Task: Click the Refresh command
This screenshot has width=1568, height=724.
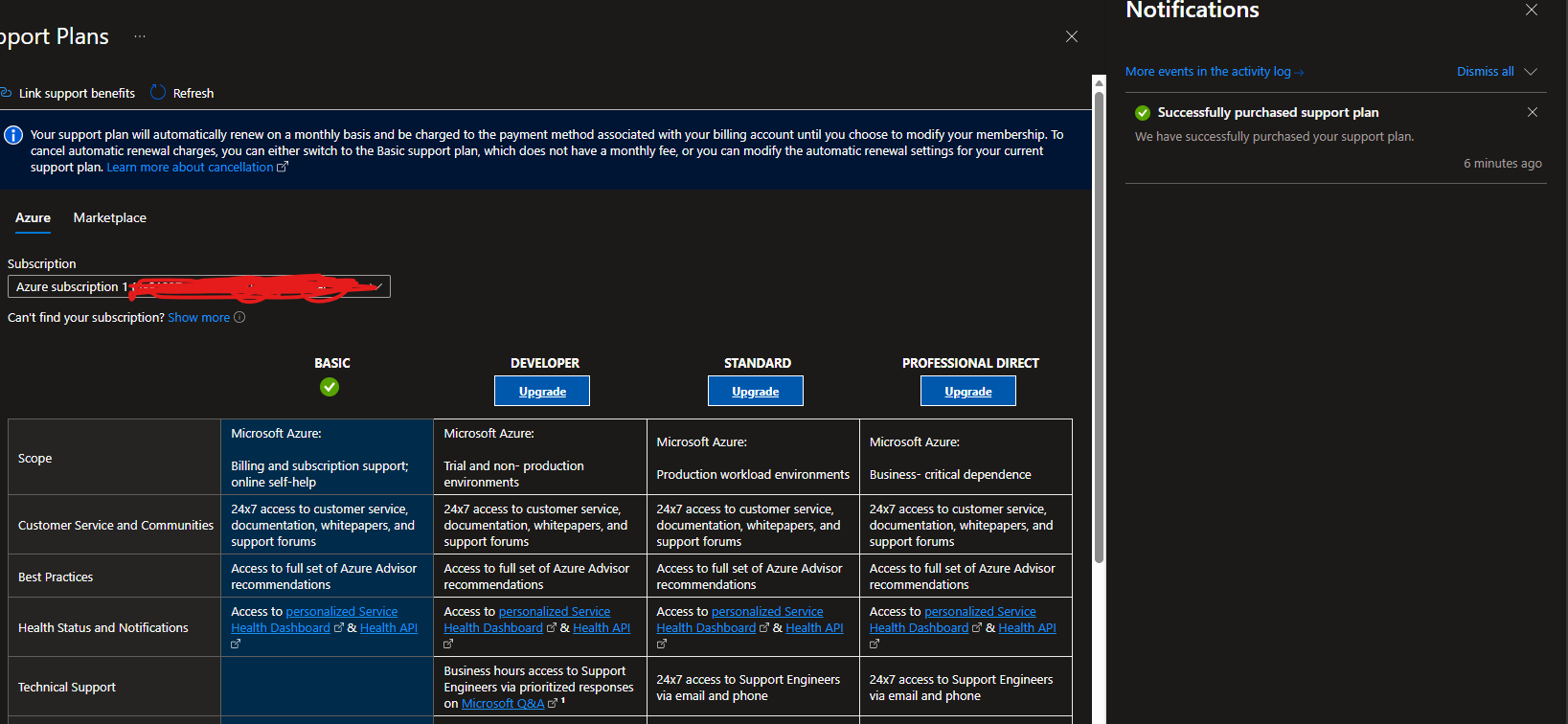Action: pyautogui.click(x=182, y=93)
